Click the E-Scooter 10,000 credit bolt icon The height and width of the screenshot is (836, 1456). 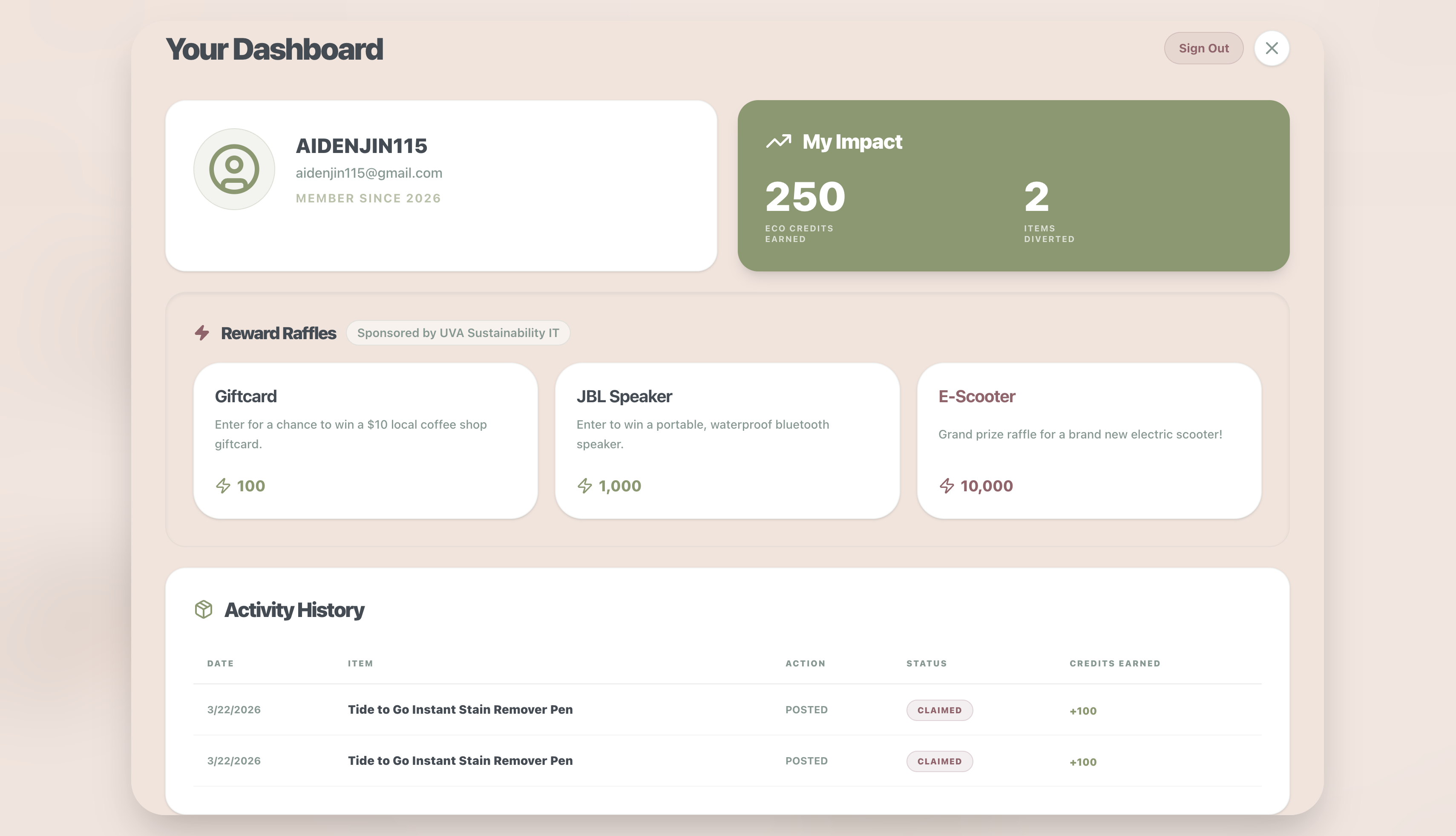point(947,486)
